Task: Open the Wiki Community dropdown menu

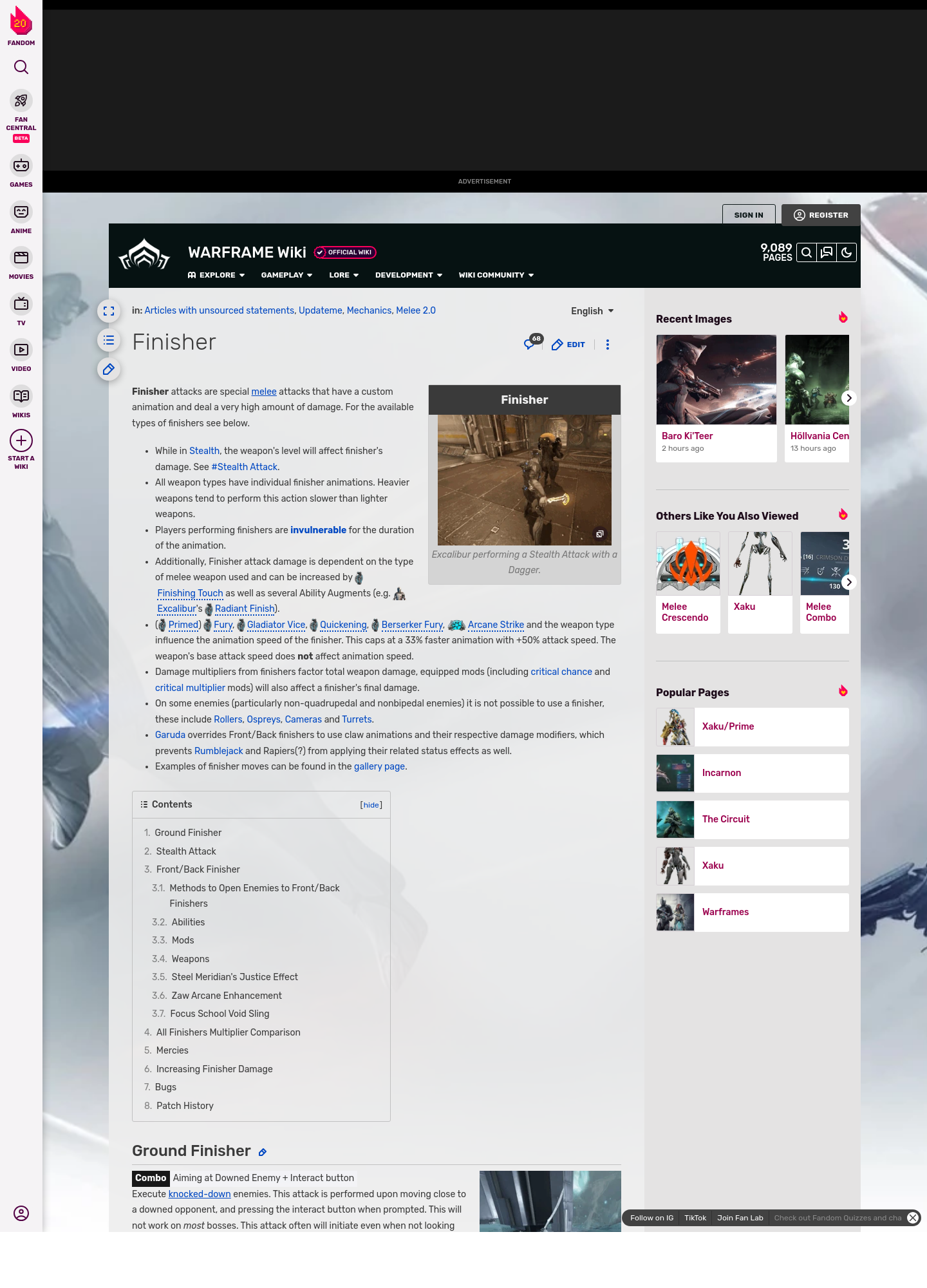Action: 496,275
